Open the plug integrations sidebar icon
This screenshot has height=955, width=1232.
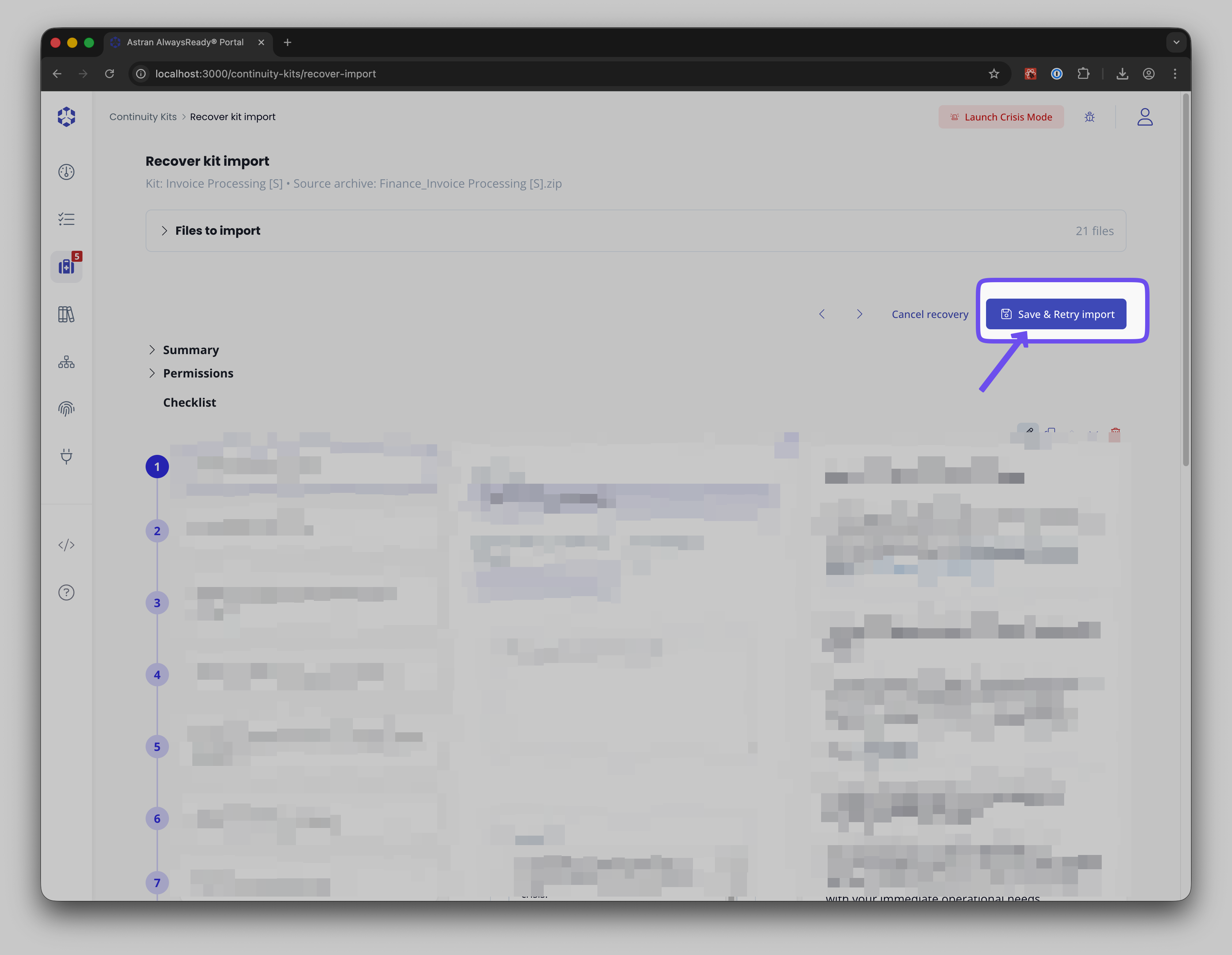point(66,456)
